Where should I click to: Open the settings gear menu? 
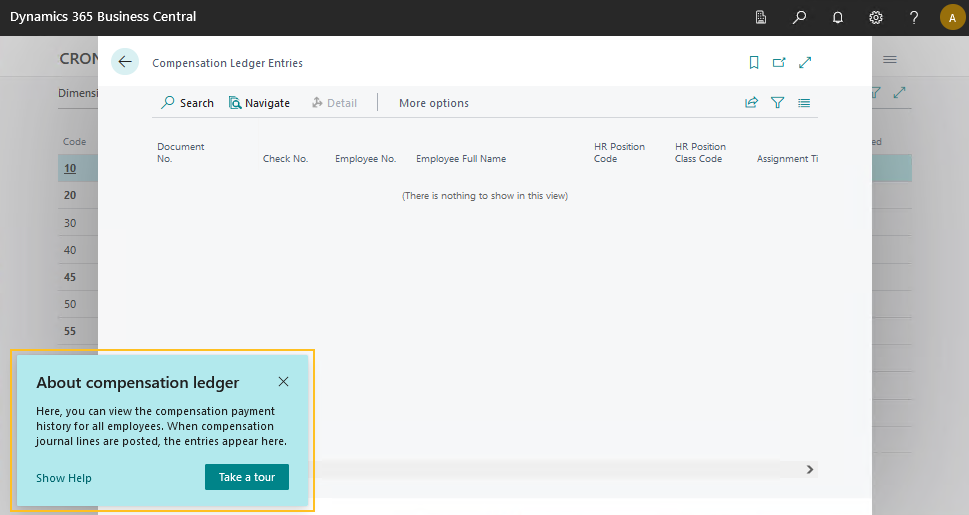coord(875,17)
